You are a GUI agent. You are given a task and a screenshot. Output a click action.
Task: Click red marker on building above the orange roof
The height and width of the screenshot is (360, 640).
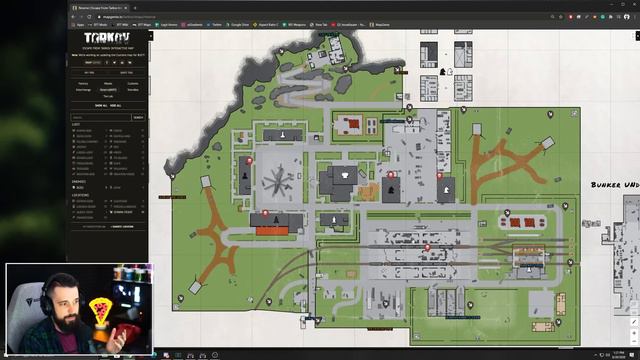point(265,213)
